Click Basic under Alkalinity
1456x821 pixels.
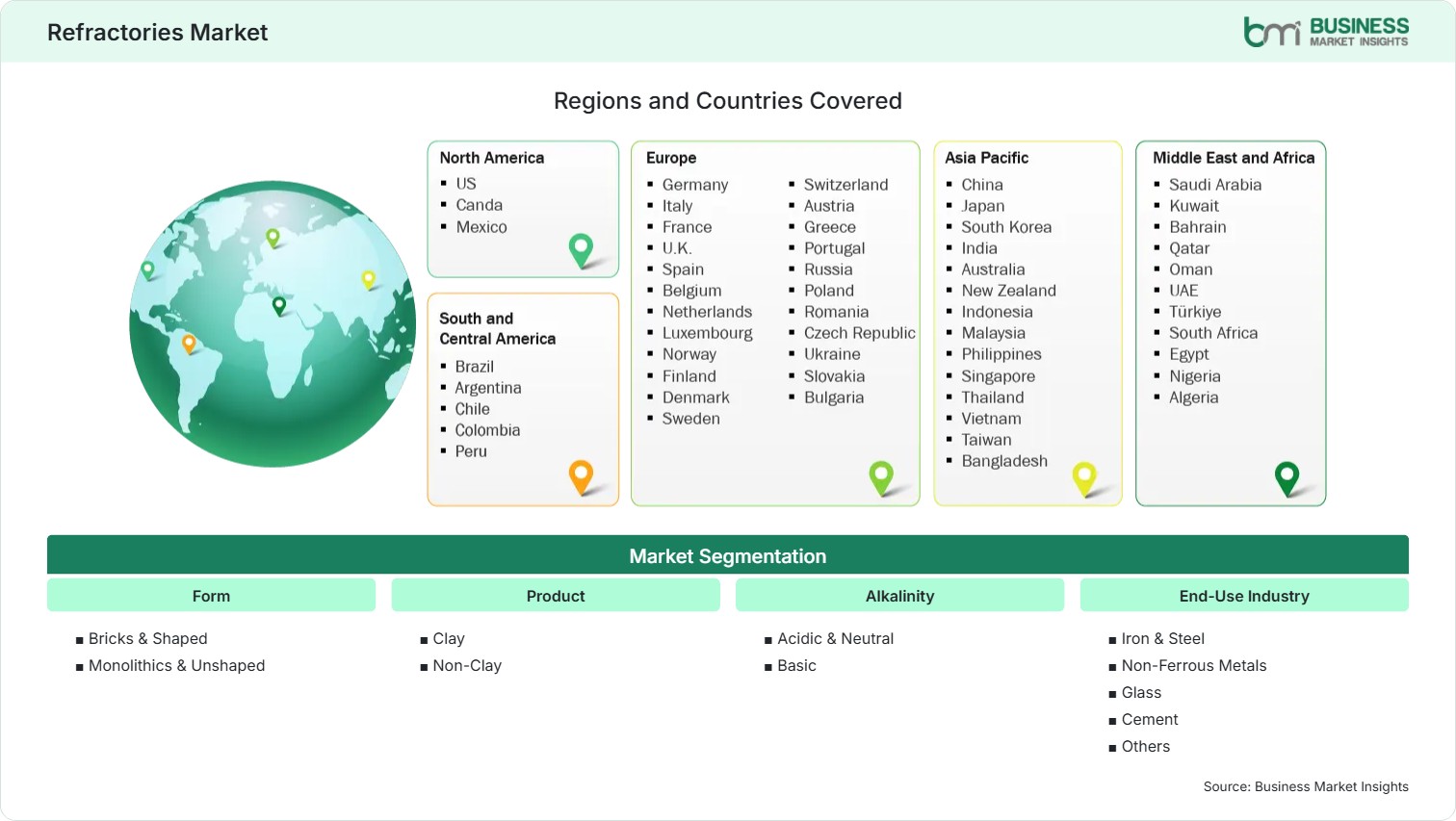coord(796,666)
